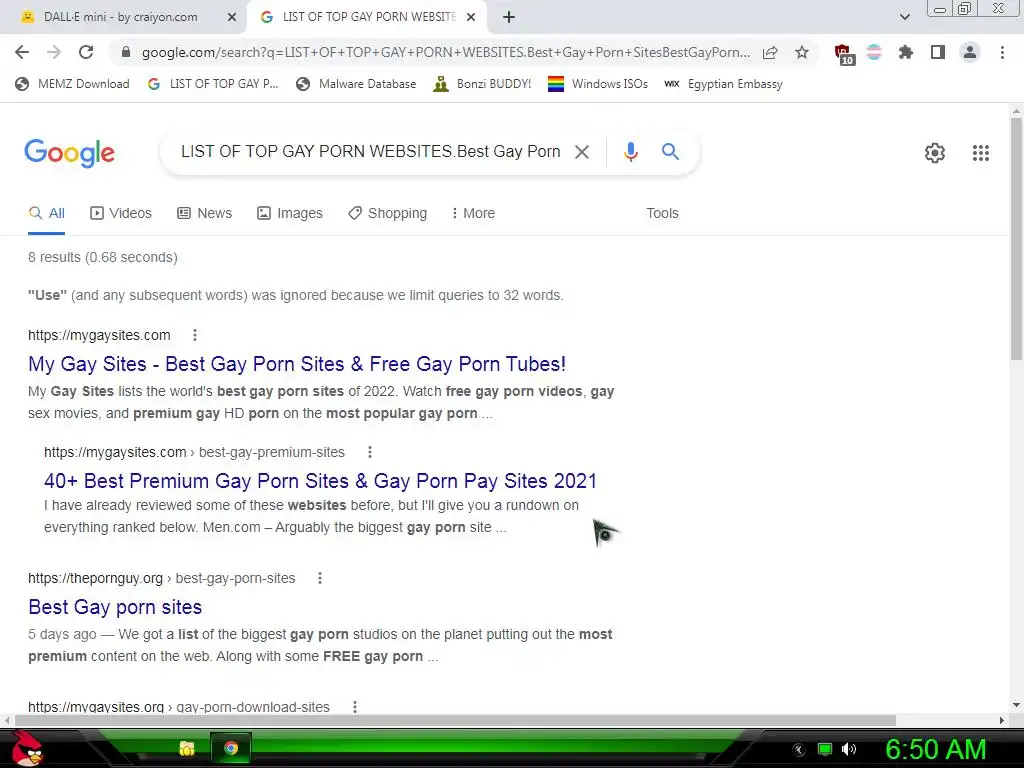Click the vertical page scrollbar thumb

coord(1016,238)
